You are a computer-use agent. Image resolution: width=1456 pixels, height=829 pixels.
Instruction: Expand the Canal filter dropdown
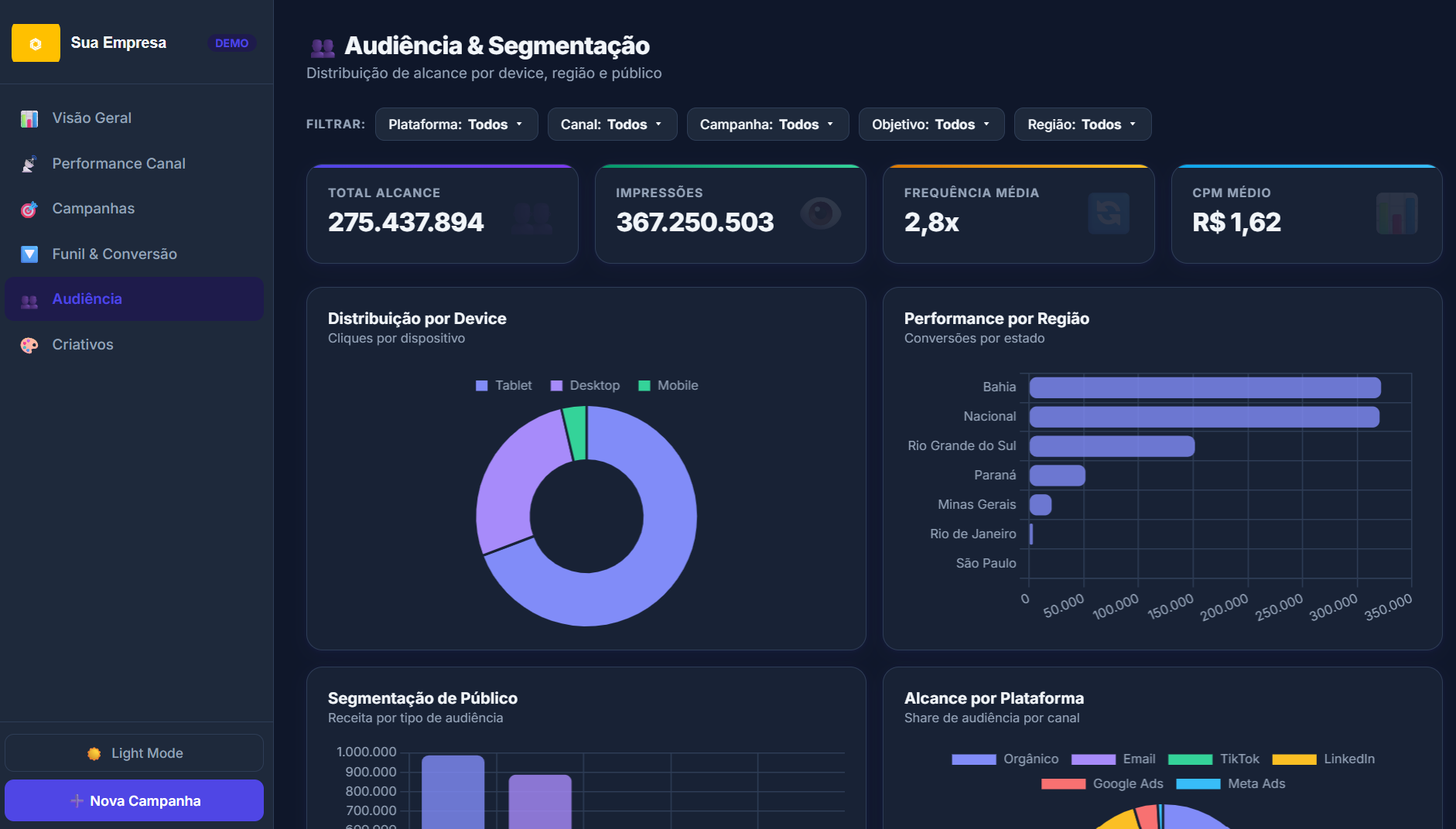(612, 125)
